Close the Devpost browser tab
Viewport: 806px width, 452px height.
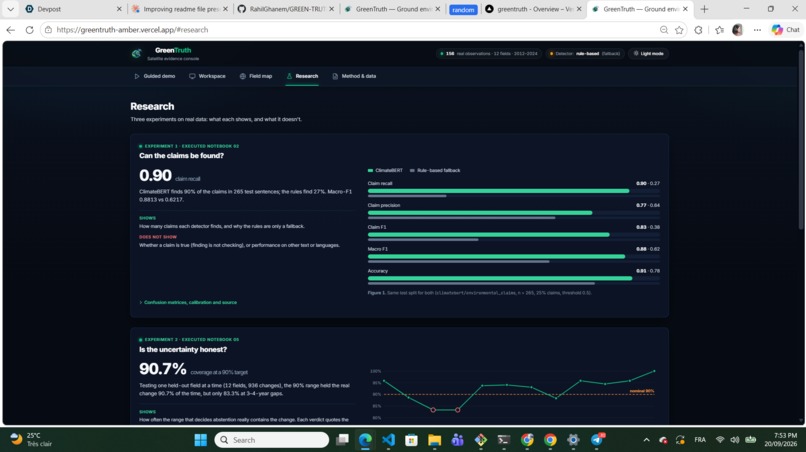[x=119, y=9]
